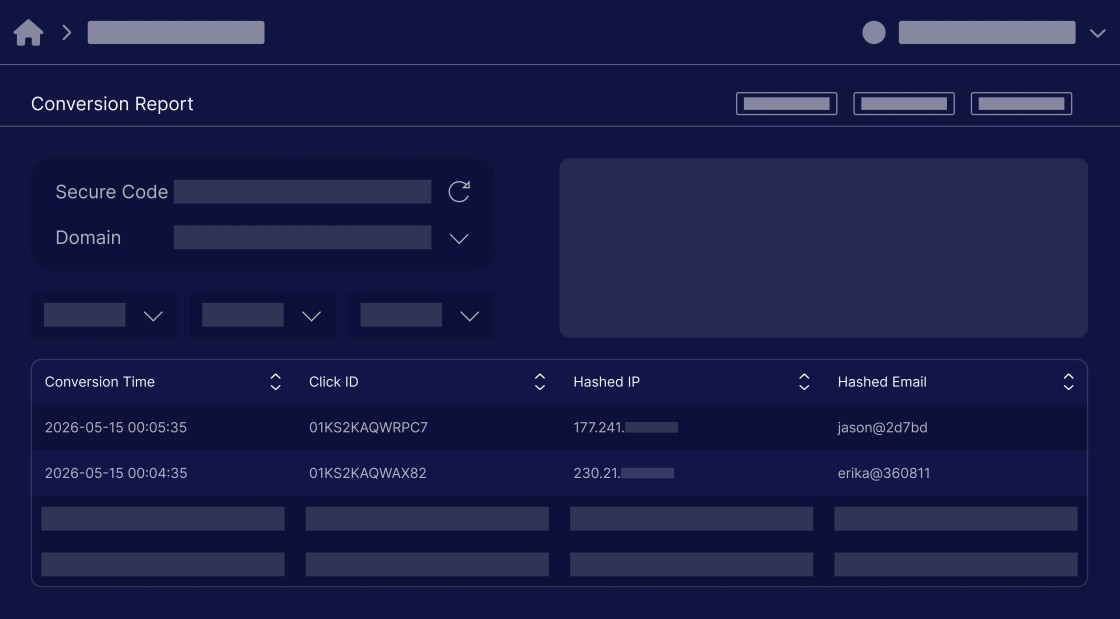Select the Hashed IP column header
1120x619 pixels.
click(x=606, y=382)
